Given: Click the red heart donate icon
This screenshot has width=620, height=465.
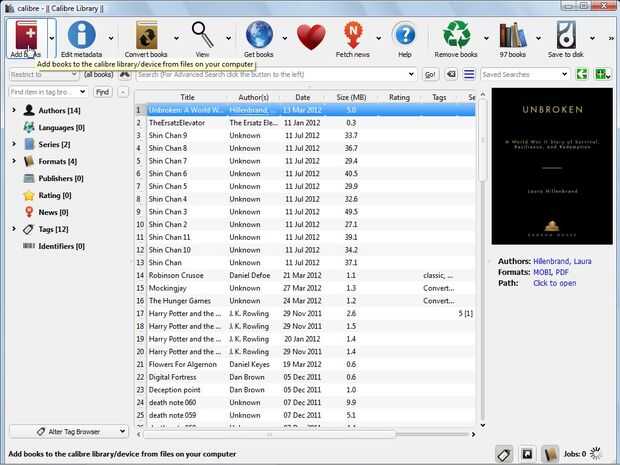Looking at the screenshot, I should click(312, 37).
